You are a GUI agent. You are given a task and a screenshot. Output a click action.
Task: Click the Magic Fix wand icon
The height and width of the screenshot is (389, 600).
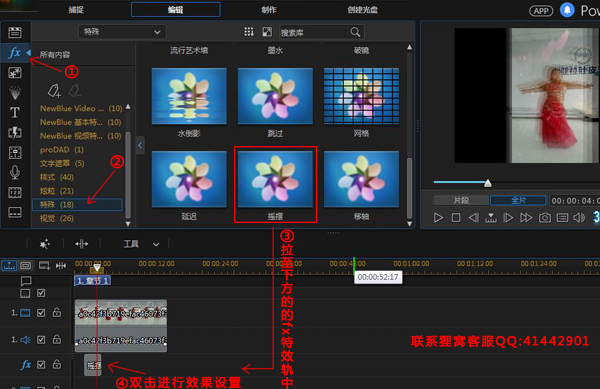point(45,244)
